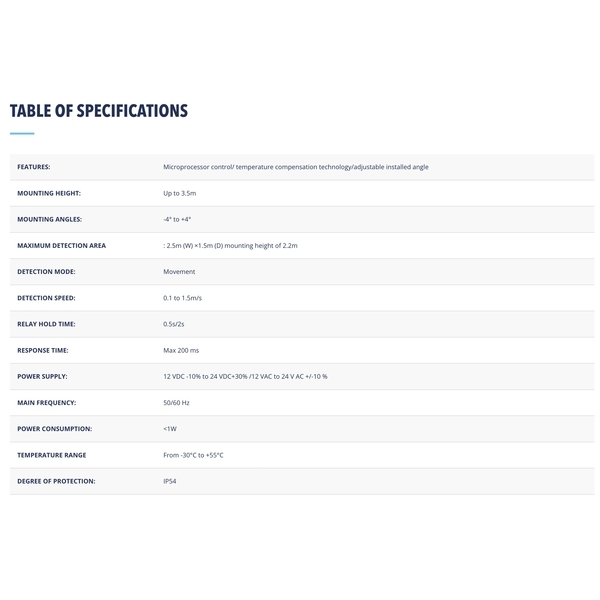The height and width of the screenshot is (600, 600).
Task: Click the "Movement" value
Action: click(179, 271)
